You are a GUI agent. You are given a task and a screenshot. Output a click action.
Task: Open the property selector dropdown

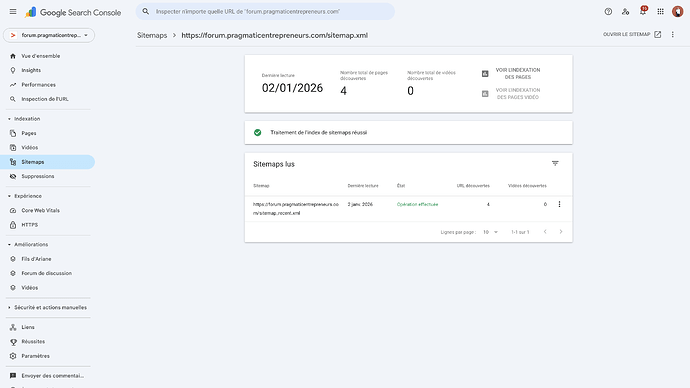coord(49,35)
